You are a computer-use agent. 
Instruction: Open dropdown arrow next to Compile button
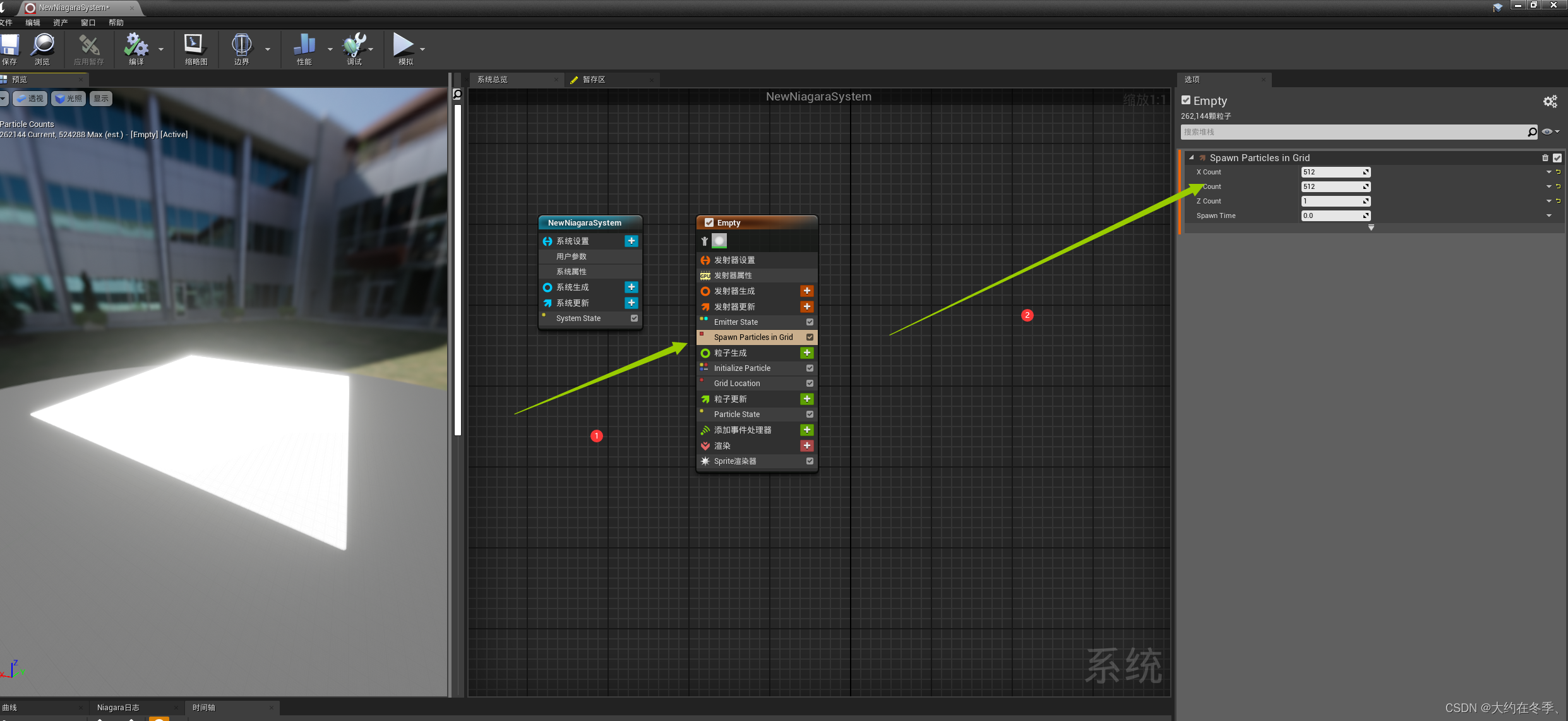(160, 49)
